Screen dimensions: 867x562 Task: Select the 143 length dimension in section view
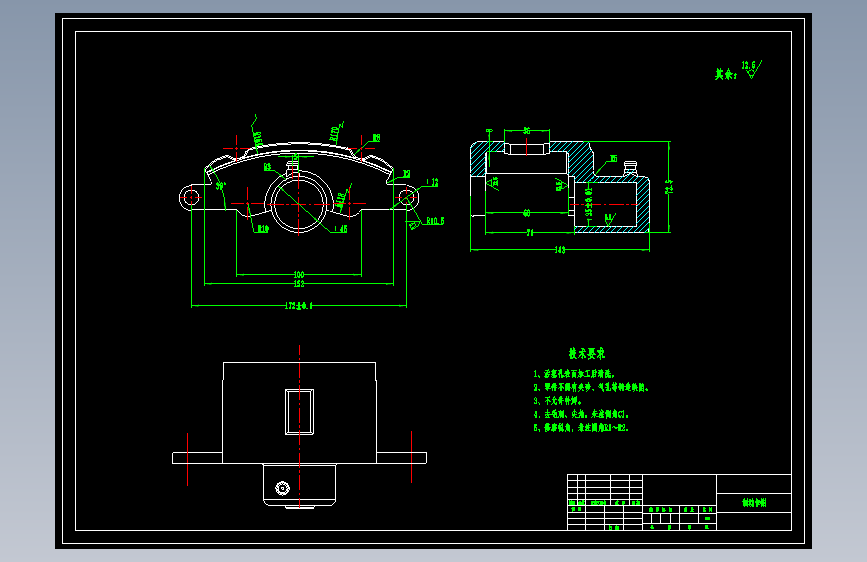[560, 250]
